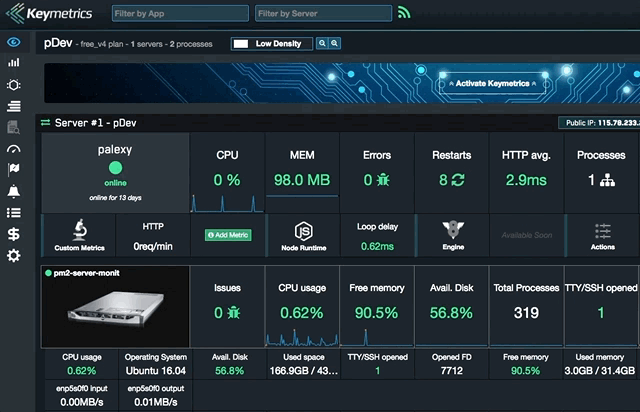Click the Restarts refresh icon
The image size is (640, 412).
(458, 180)
